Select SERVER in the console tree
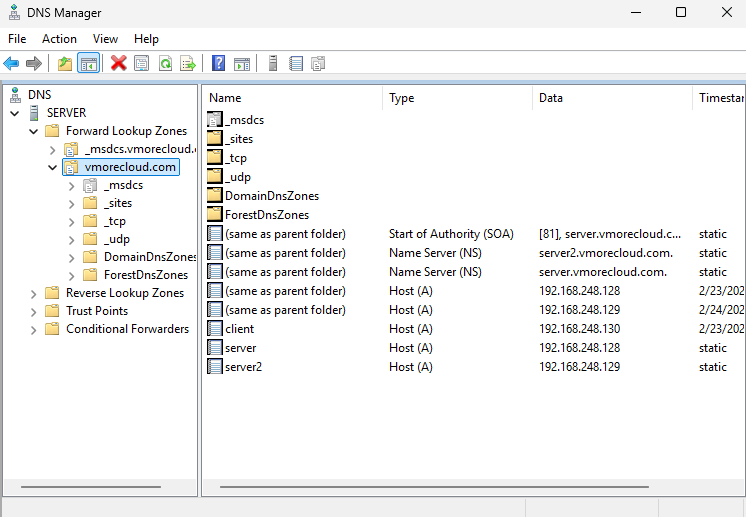746x517 pixels. [x=66, y=113]
